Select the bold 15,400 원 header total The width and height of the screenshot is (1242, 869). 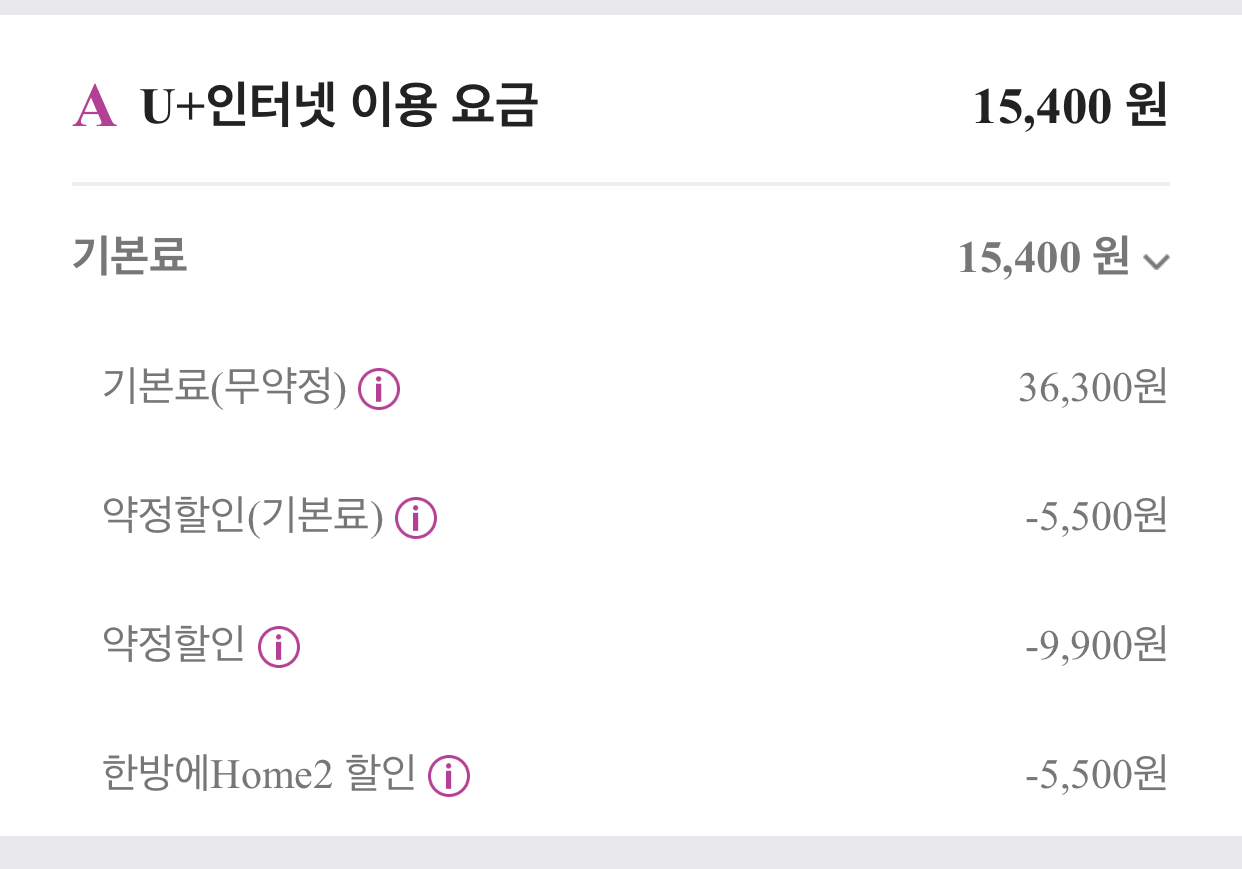(1070, 107)
